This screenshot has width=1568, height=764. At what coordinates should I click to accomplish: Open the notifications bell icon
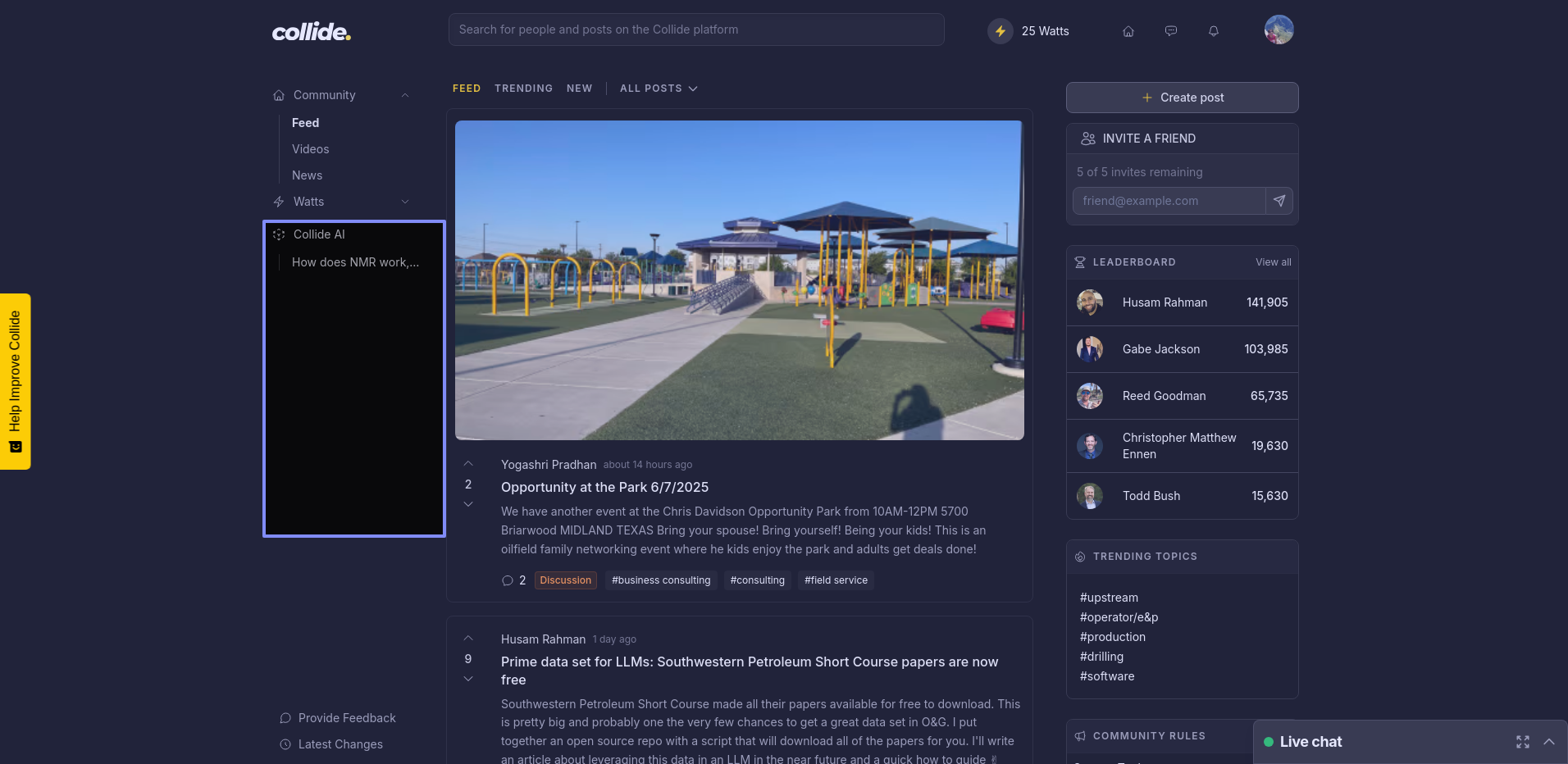(1214, 31)
